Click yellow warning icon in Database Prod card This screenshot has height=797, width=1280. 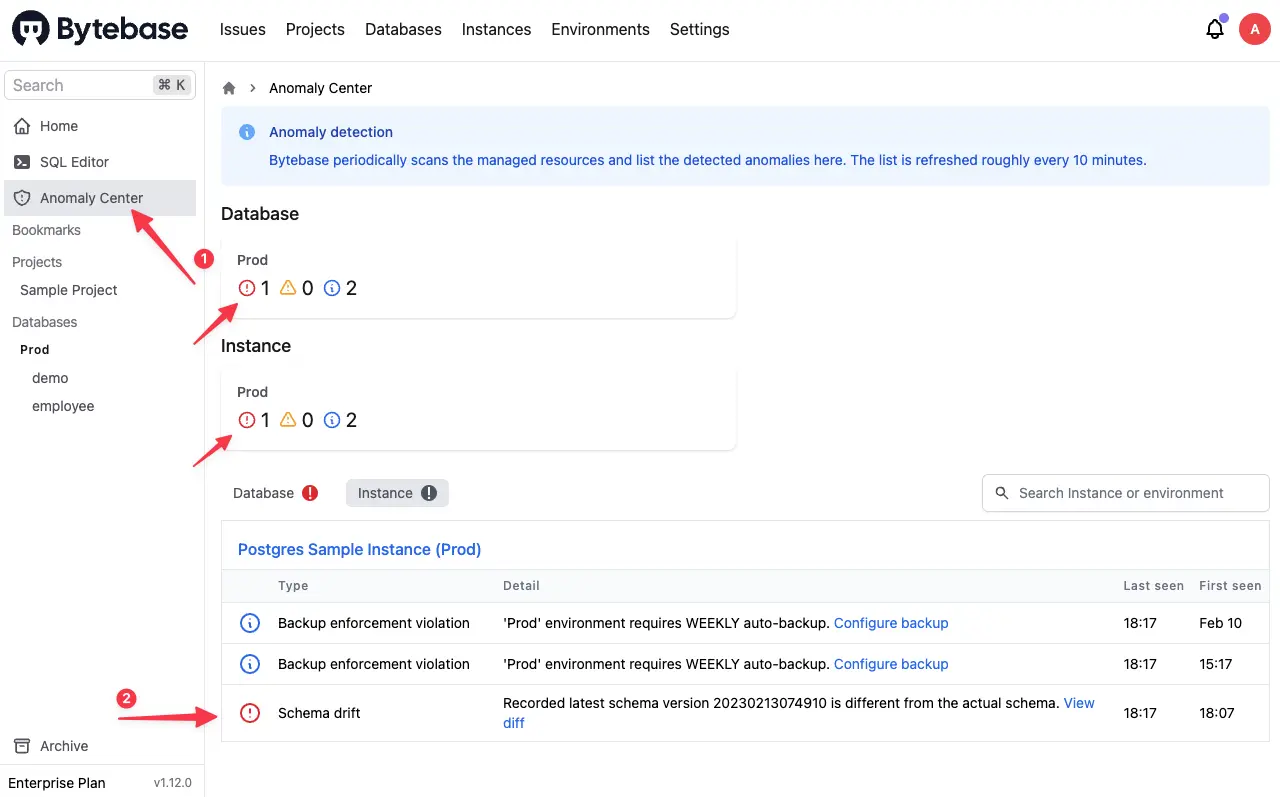pos(288,288)
